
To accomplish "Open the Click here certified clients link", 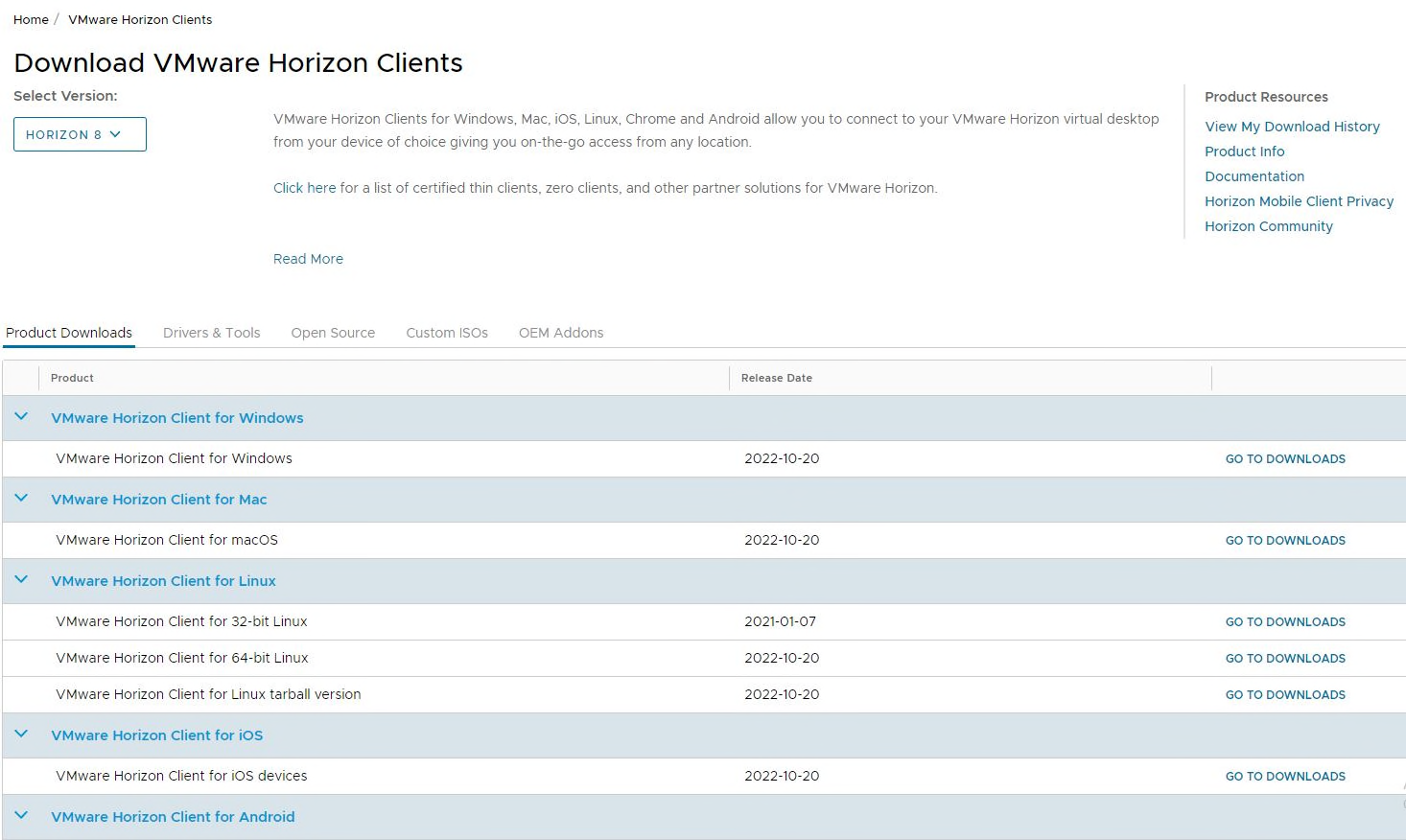I will [x=305, y=188].
